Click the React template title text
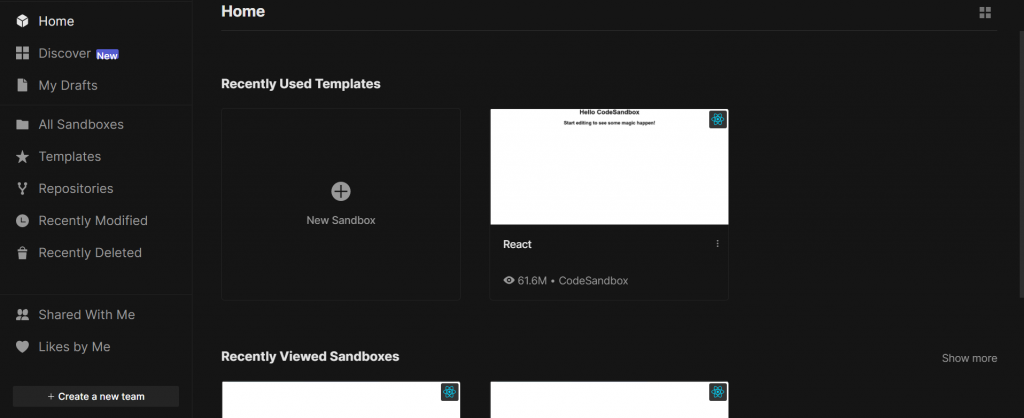 click(517, 244)
